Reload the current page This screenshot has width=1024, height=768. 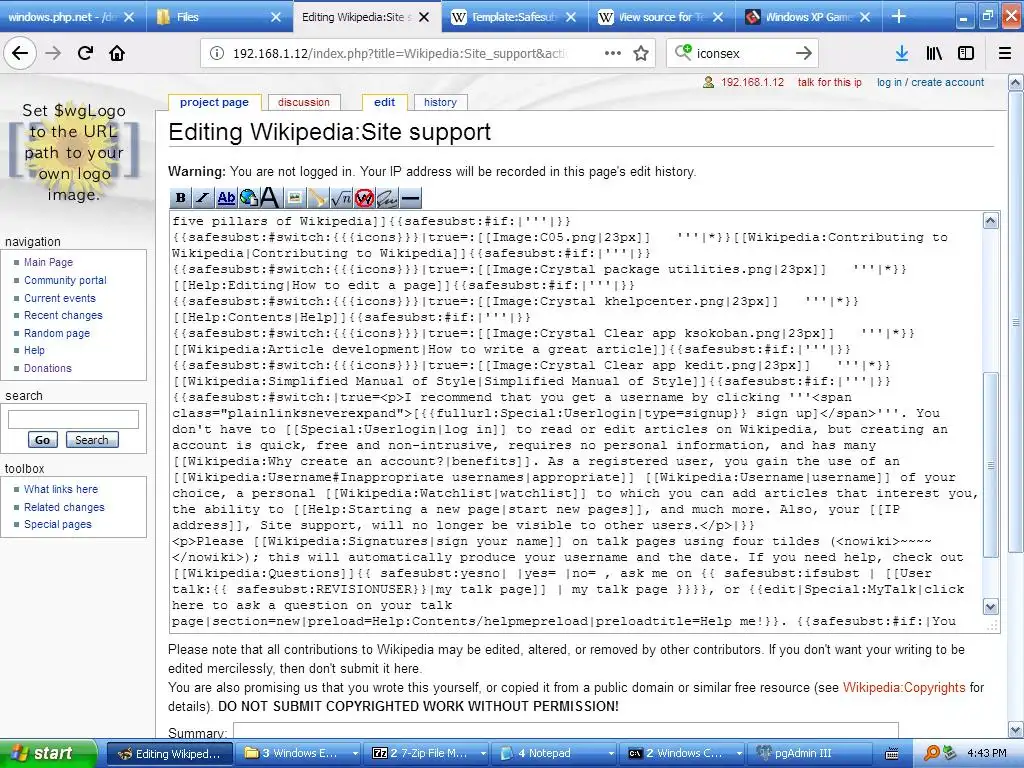click(85, 53)
